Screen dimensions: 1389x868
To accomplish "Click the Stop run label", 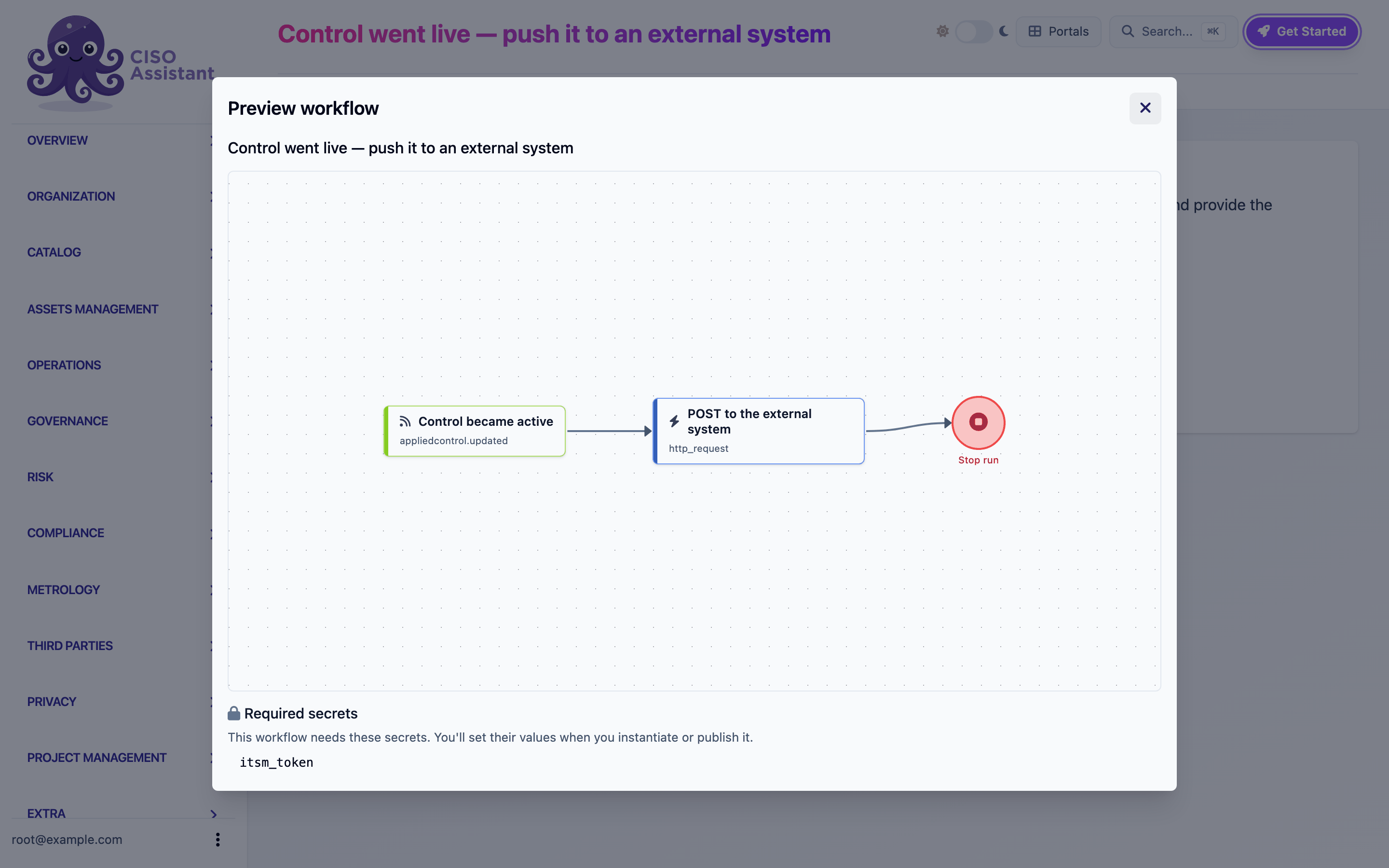I will pos(978,461).
